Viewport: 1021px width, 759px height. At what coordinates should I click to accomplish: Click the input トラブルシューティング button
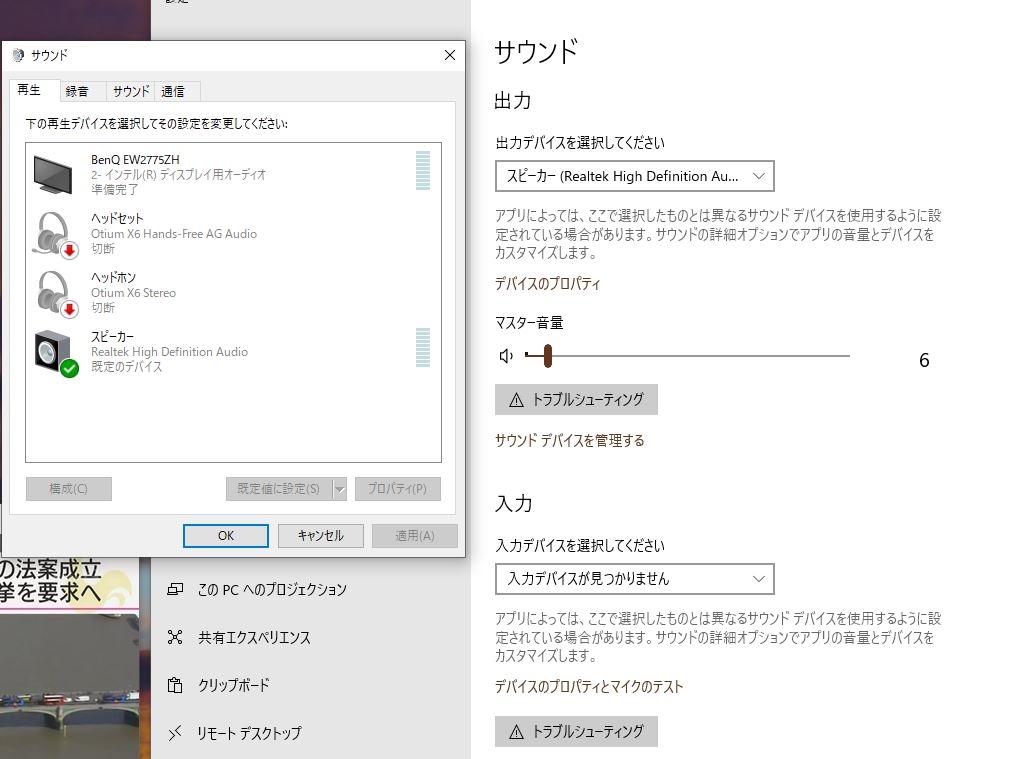click(x=576, y=732)
